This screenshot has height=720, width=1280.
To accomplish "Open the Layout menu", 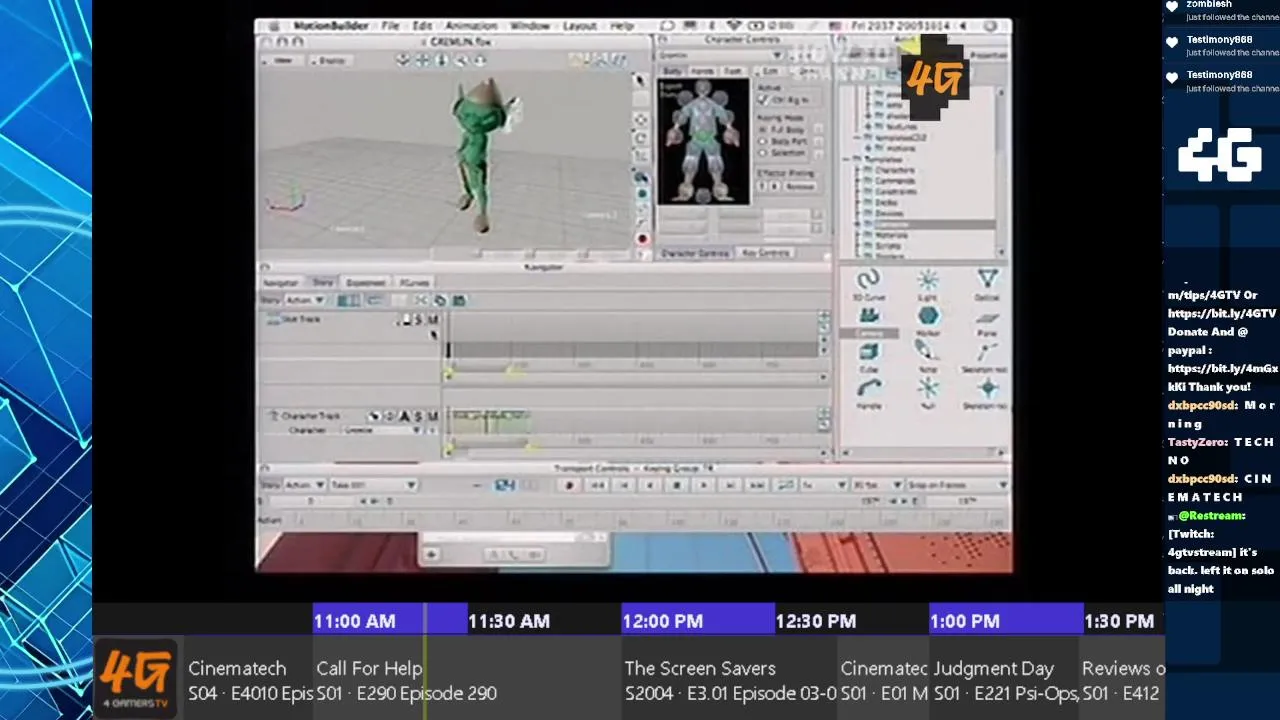I will point(579,26).
